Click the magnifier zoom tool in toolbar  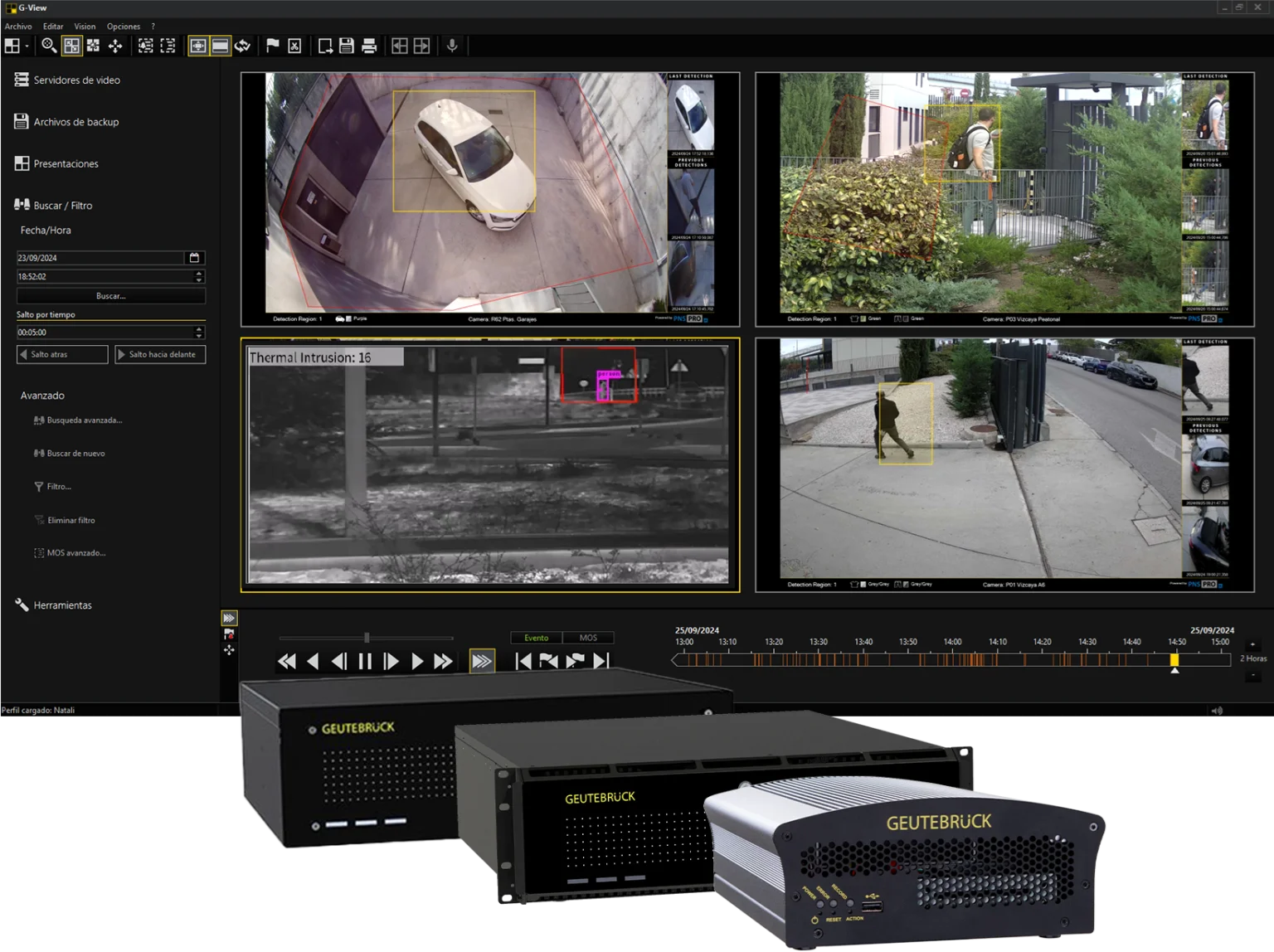click(49, 46)
